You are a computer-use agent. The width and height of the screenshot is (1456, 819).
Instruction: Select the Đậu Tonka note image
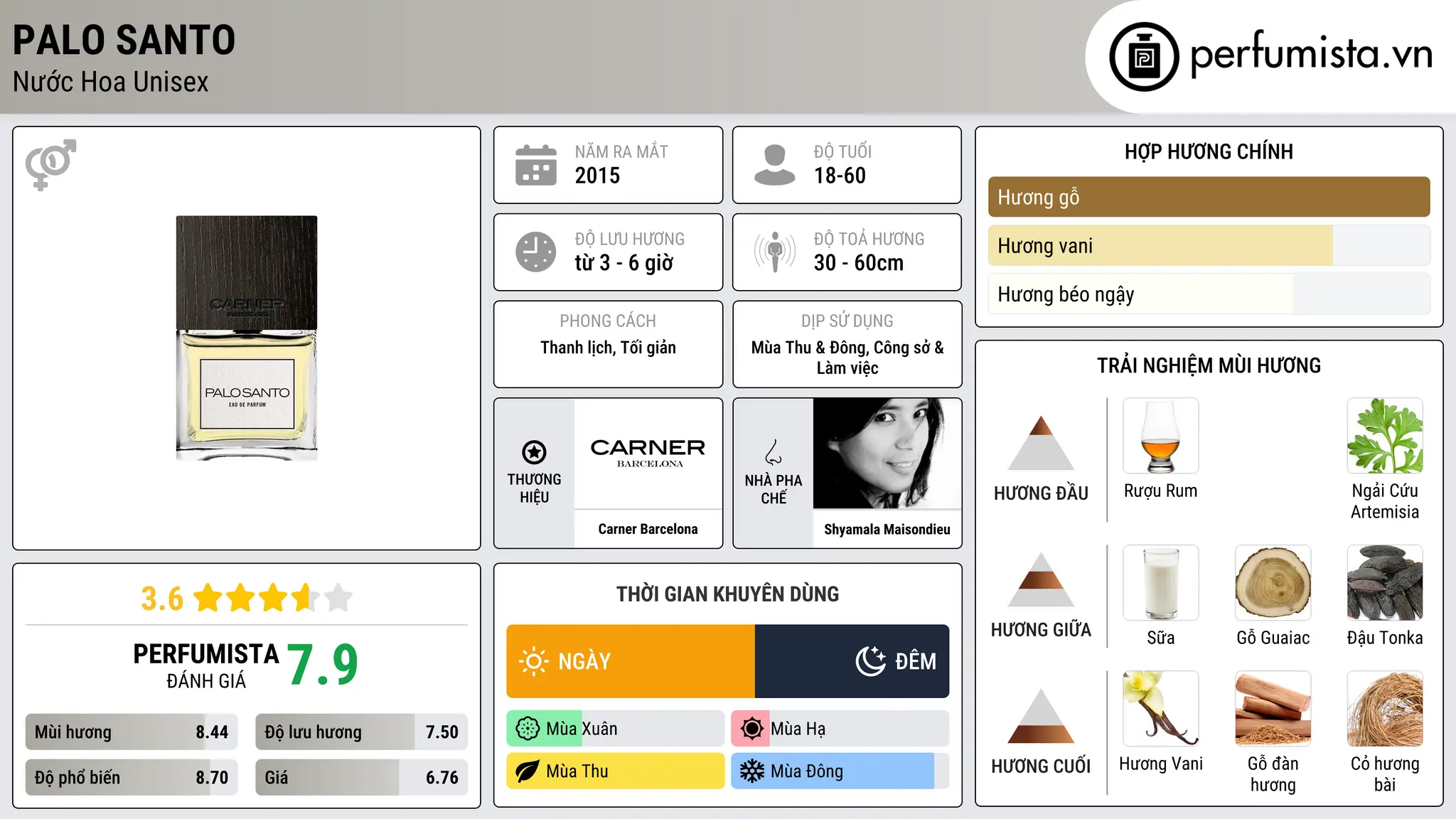click(1385, 583)
